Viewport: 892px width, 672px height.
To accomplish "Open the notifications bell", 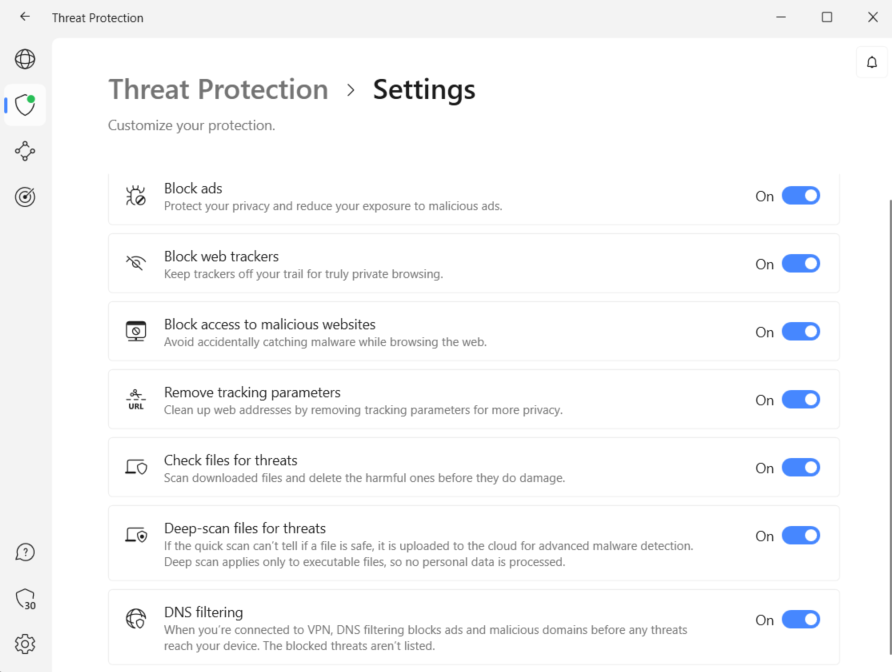I will 871,62.
